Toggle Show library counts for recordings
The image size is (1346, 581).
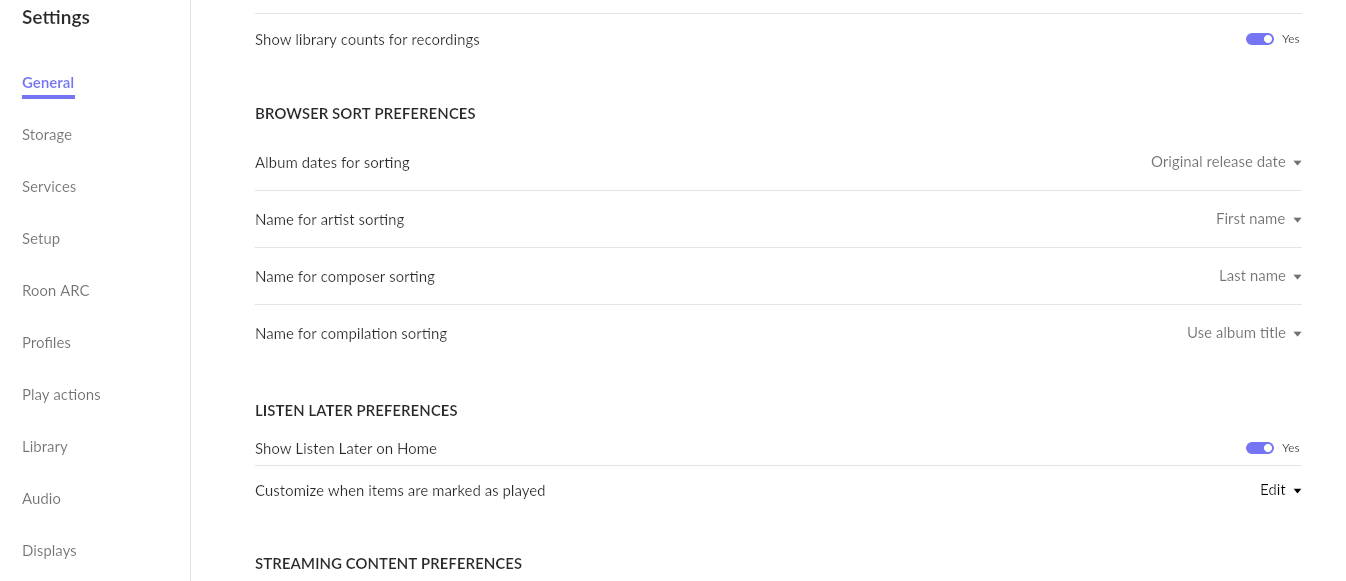(1259, 39)
